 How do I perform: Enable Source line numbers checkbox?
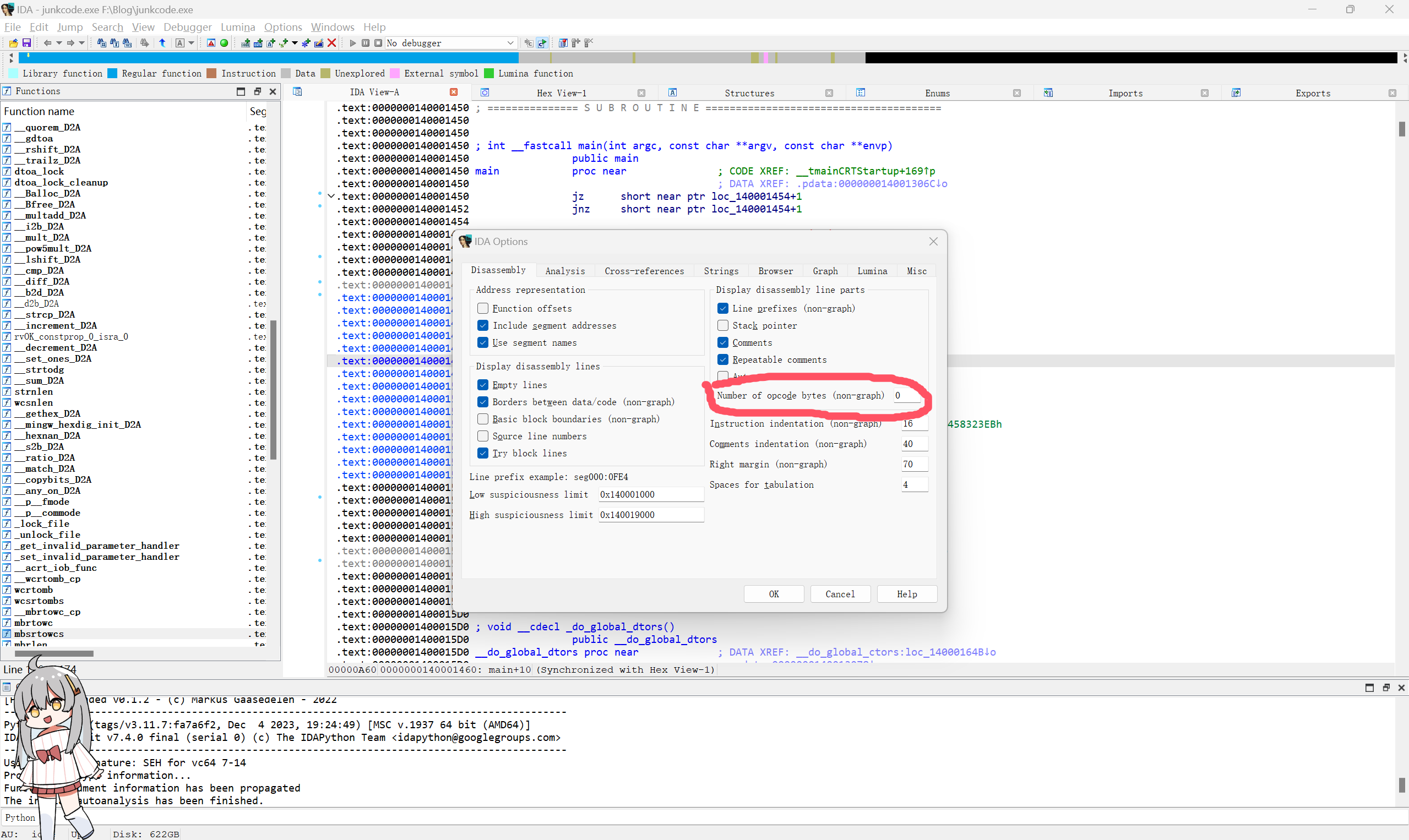[x=483, y=436]
